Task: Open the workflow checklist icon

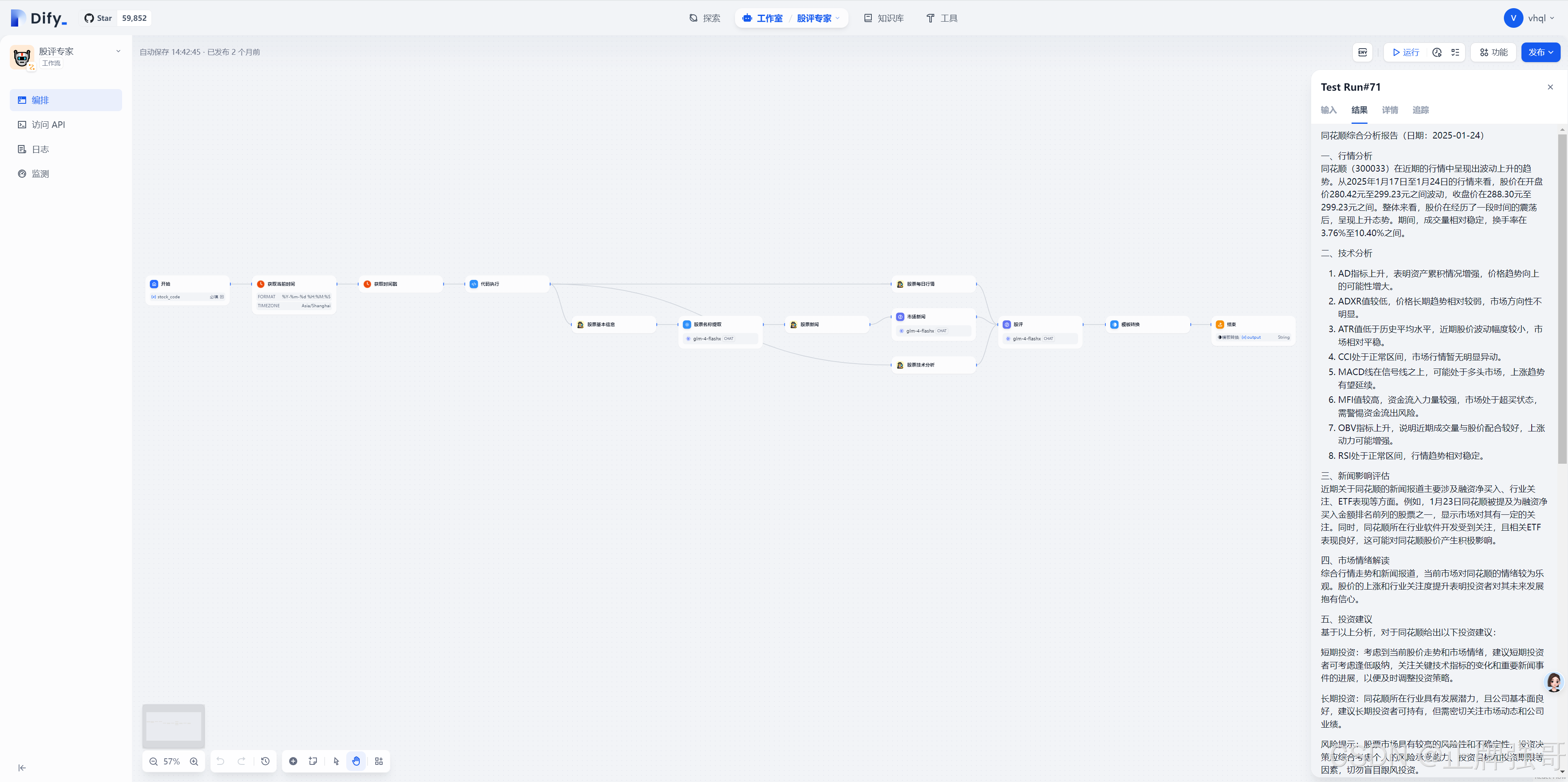Action: [1455, 52]
